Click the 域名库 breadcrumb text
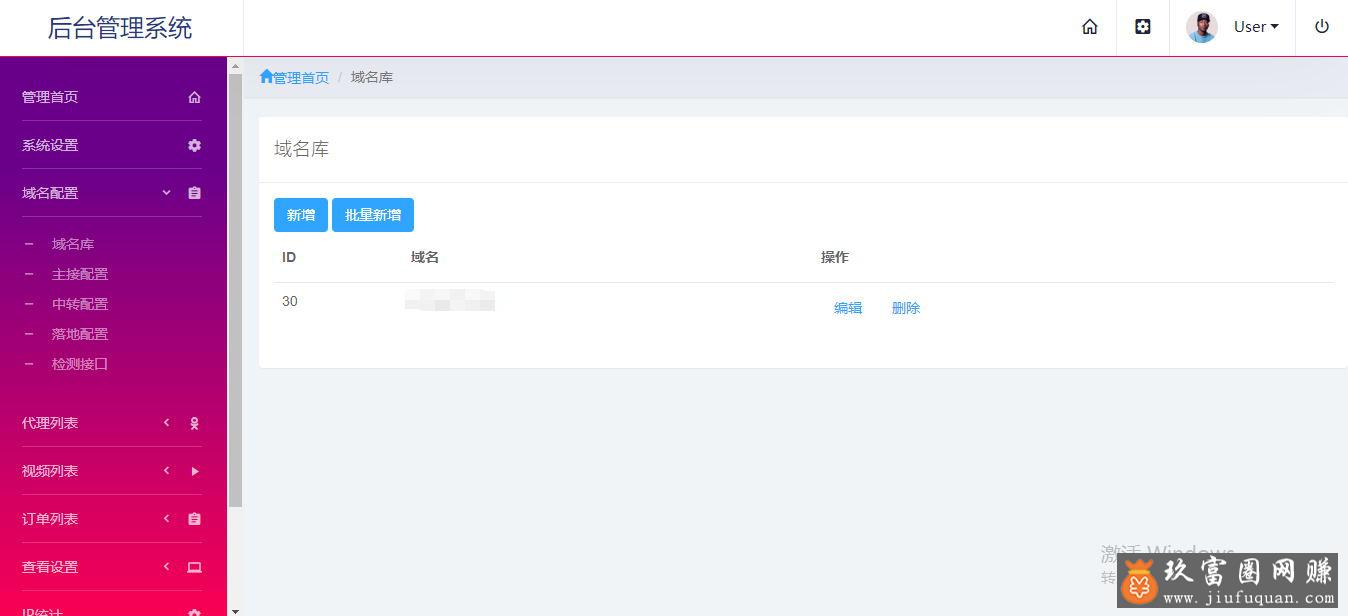The height and width of the screenshot is (616, 1348). (x=372, y=77)
